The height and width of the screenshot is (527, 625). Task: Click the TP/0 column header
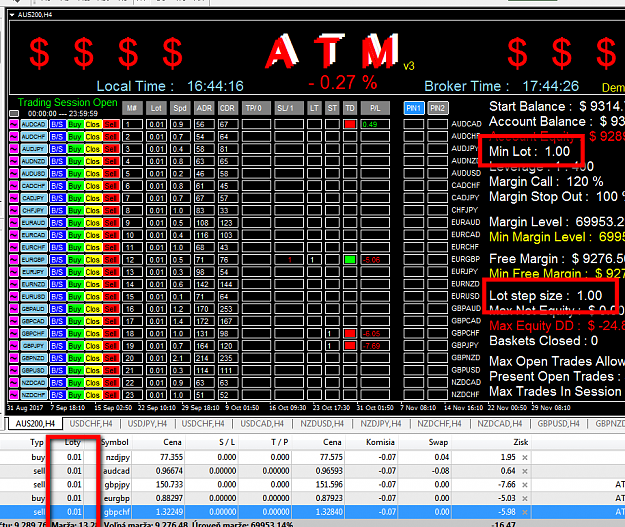click(x=254, y=108)
